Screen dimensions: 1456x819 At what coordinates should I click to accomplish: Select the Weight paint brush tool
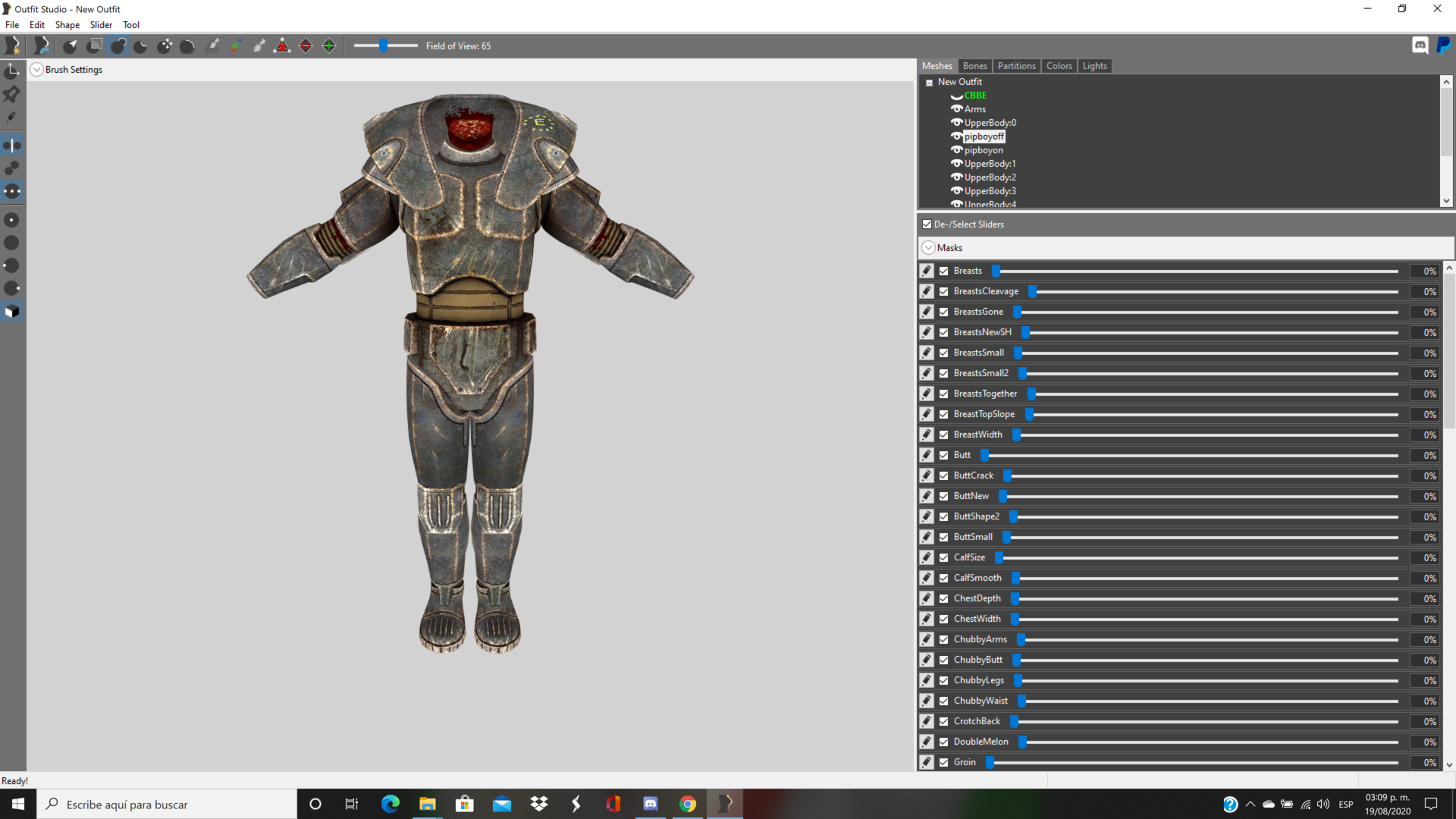(213, 45)
